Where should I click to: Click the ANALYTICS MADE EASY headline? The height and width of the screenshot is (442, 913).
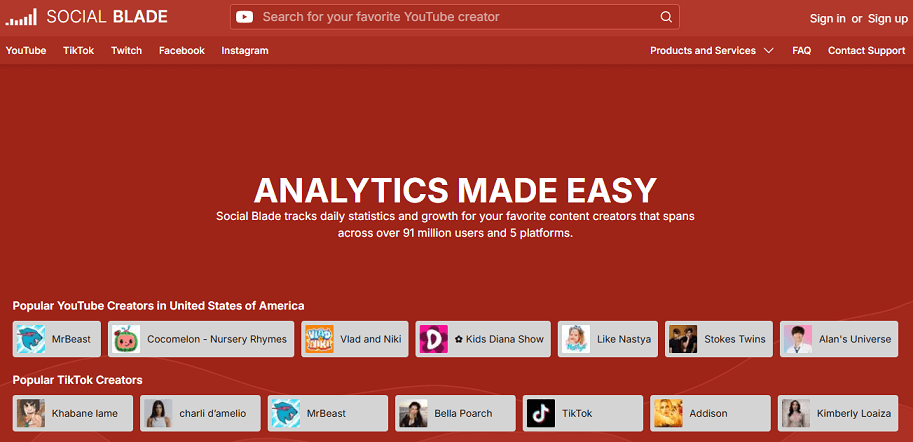[x=455, y=190]
